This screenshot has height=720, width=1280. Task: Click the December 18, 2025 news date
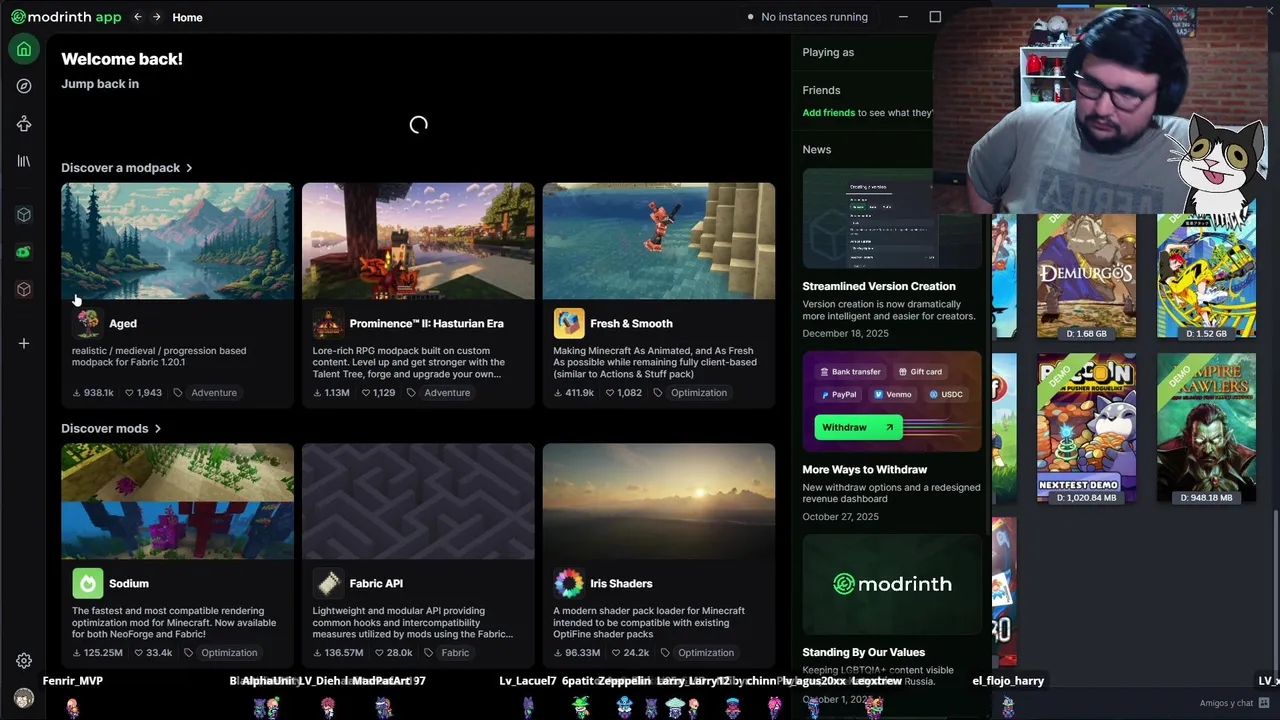[x=845, y=333]
